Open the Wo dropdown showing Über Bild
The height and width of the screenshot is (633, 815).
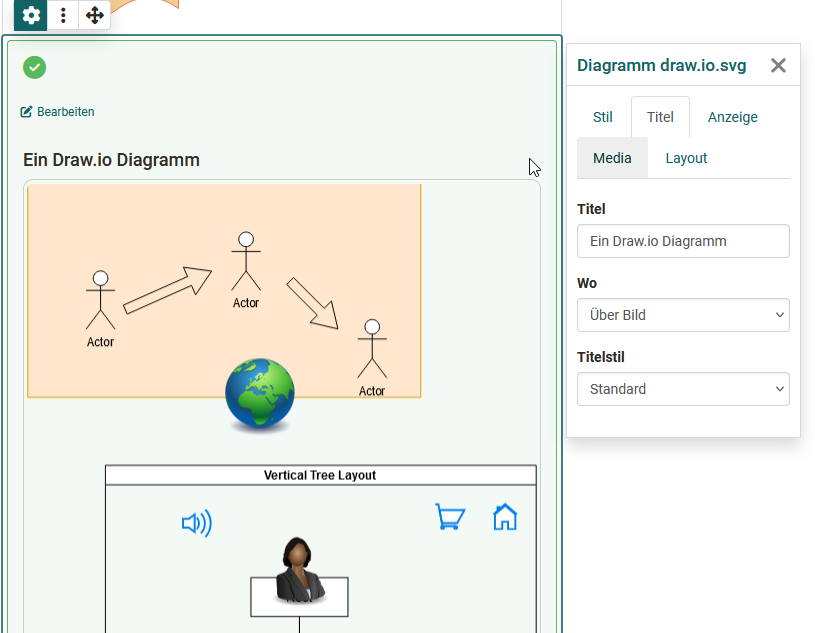pyautogui.click(x=683, y=315)
